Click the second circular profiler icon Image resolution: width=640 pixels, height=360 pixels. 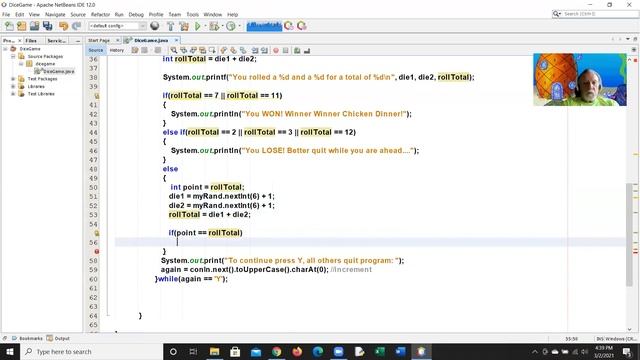coord(302,26)
